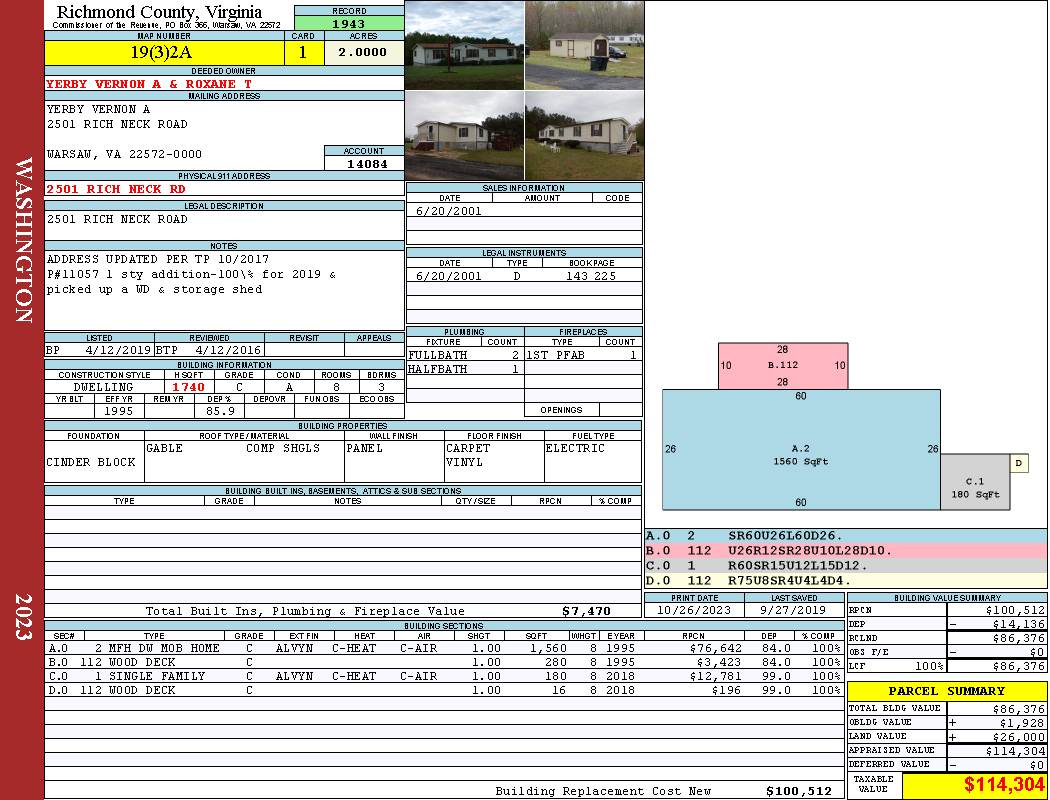
Task: Click fuel type ELECTRIC
Action: [x=575, y=448]
